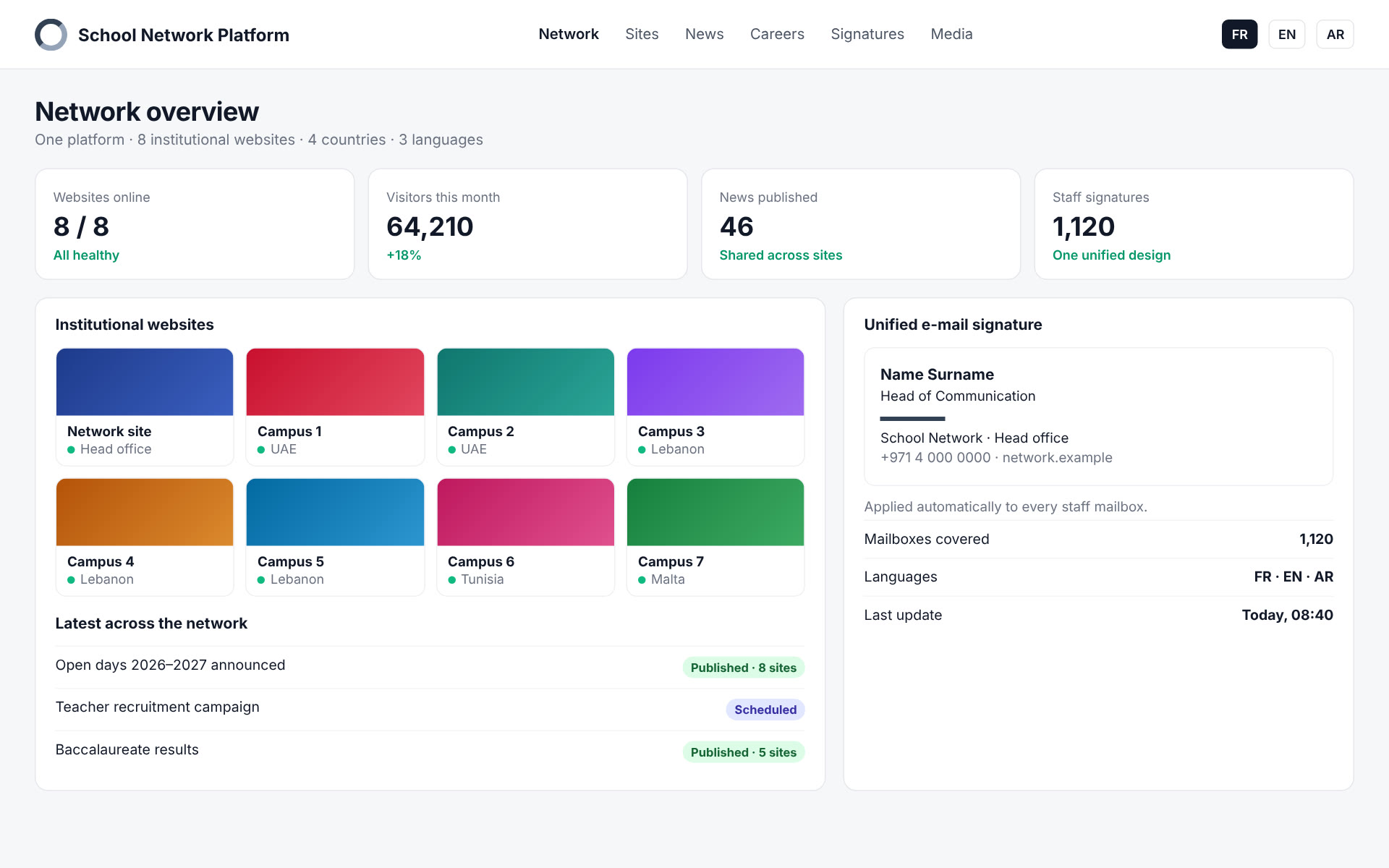Click the Campus 5 card title
The width and height of the screenshot is (1389, 868).
(290, 561)
